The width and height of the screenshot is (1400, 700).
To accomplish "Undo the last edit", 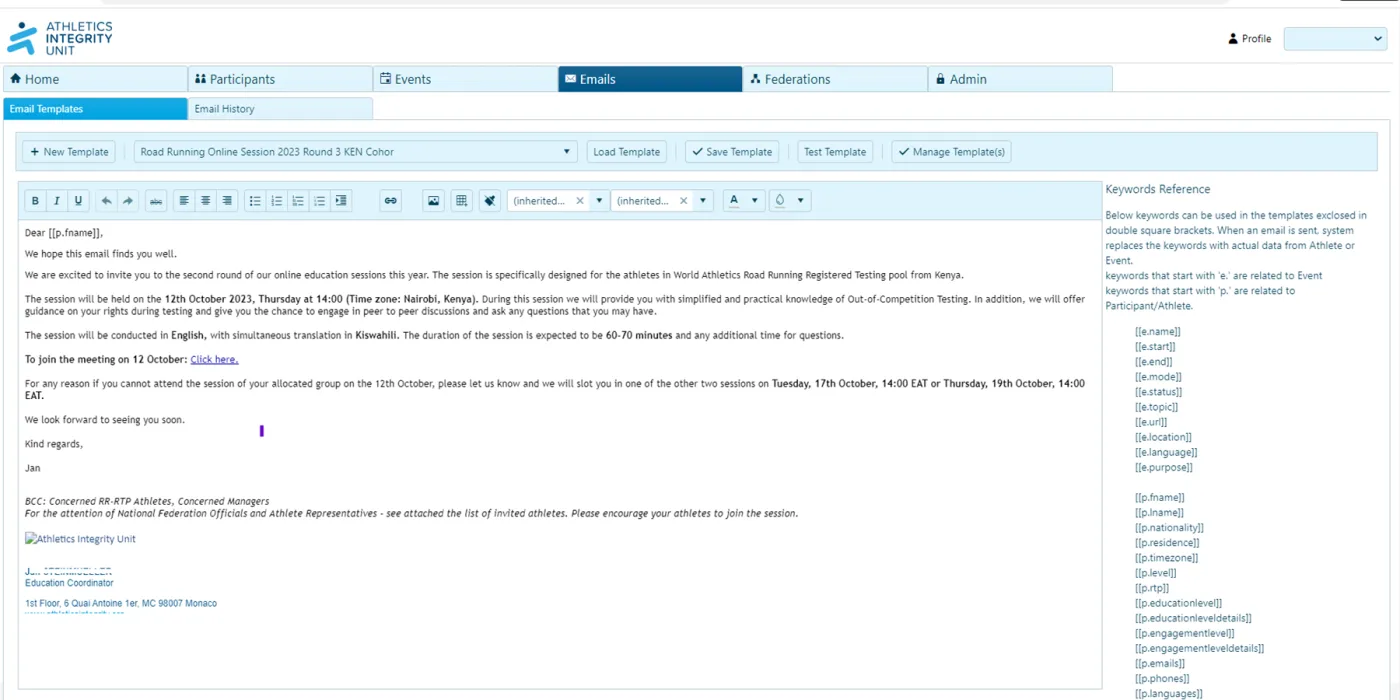I will coord(106,201).
